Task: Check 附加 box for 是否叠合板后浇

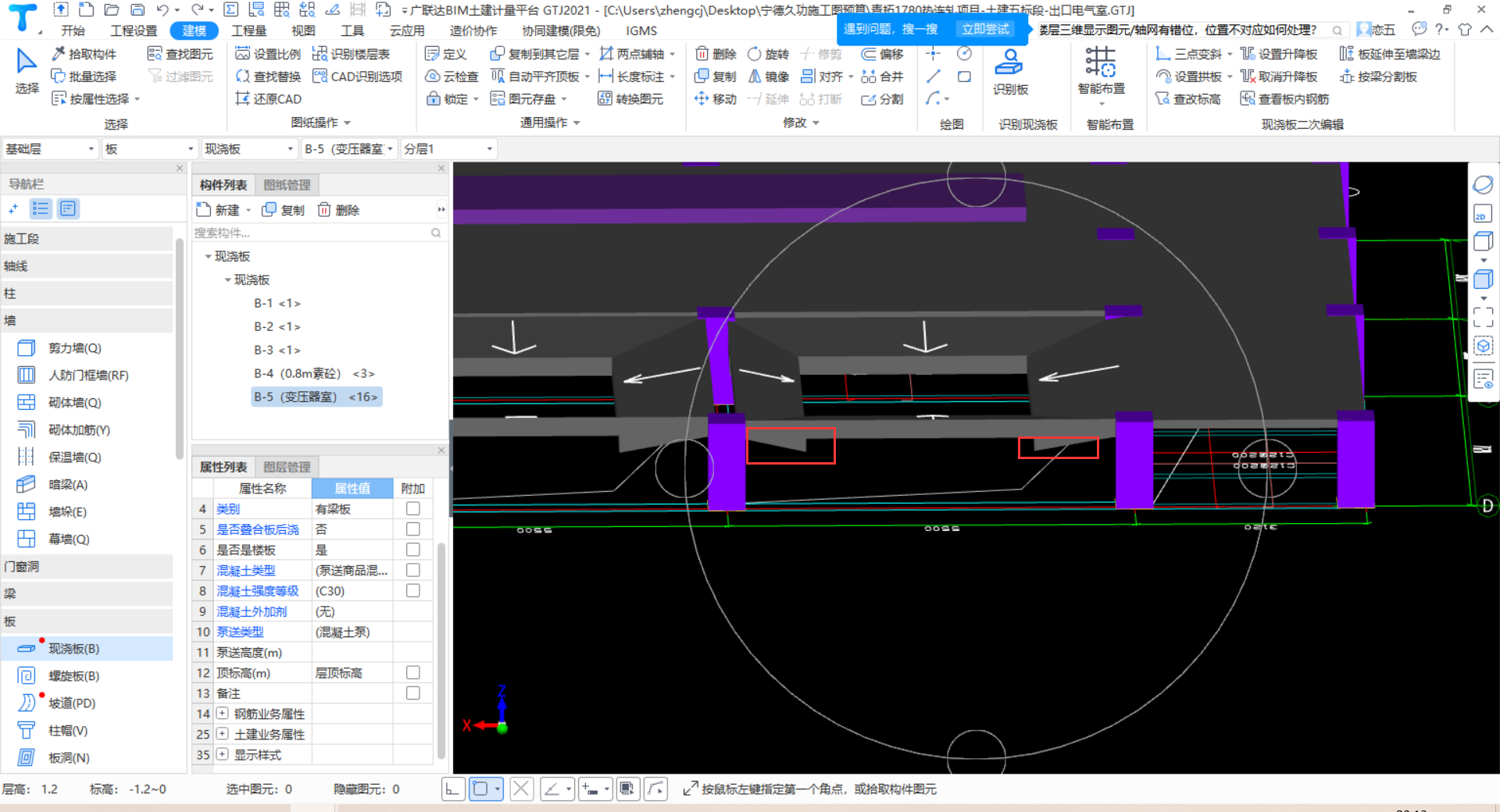Action: (x=413, y=529)
